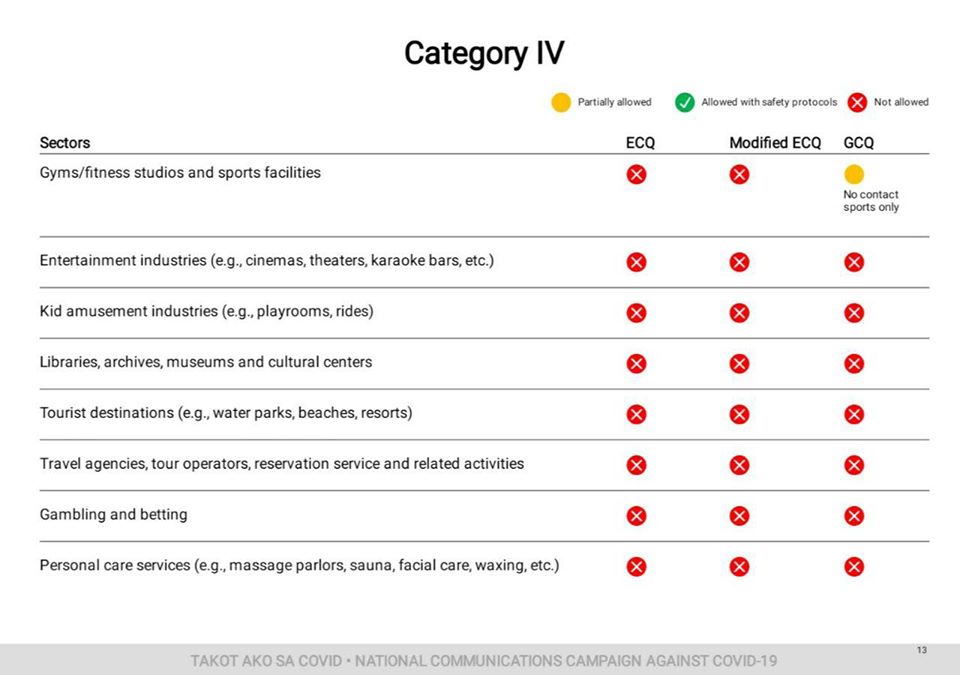Click the Gambling and betting ECQ X icon

coord(636,516)
